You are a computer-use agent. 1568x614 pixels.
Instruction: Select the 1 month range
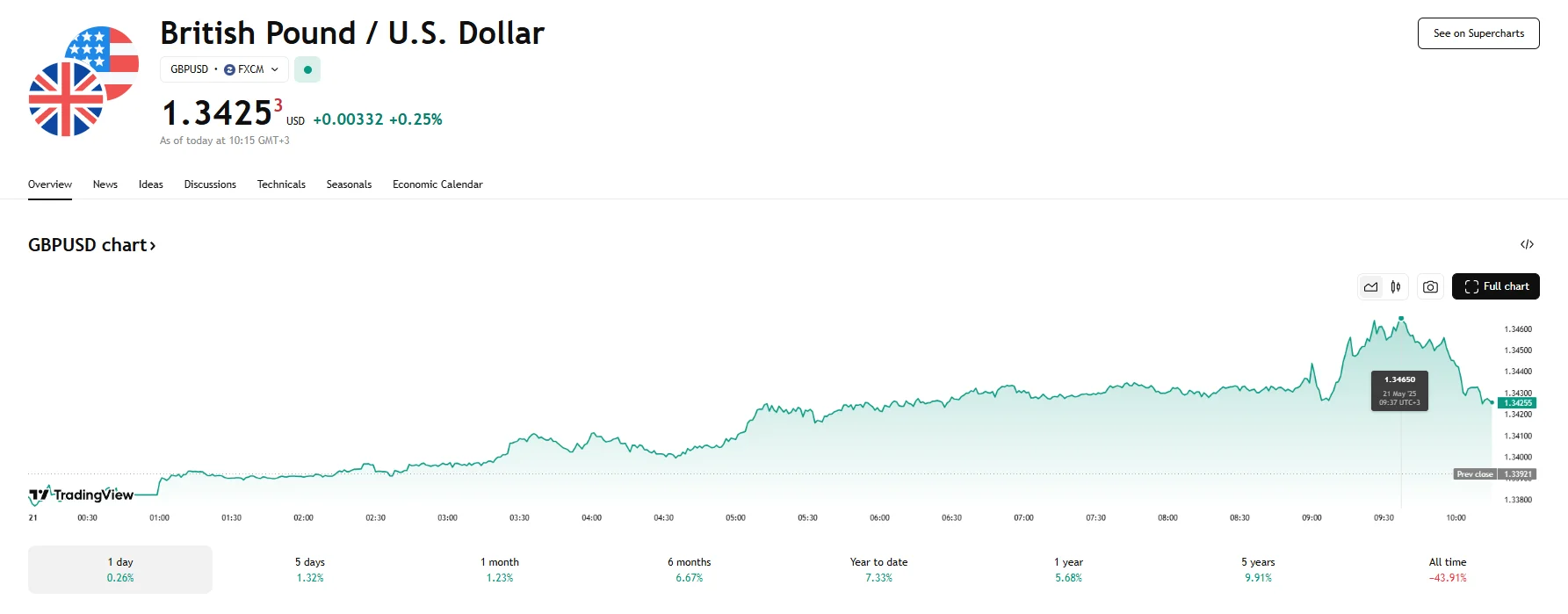tap(500, 569)
